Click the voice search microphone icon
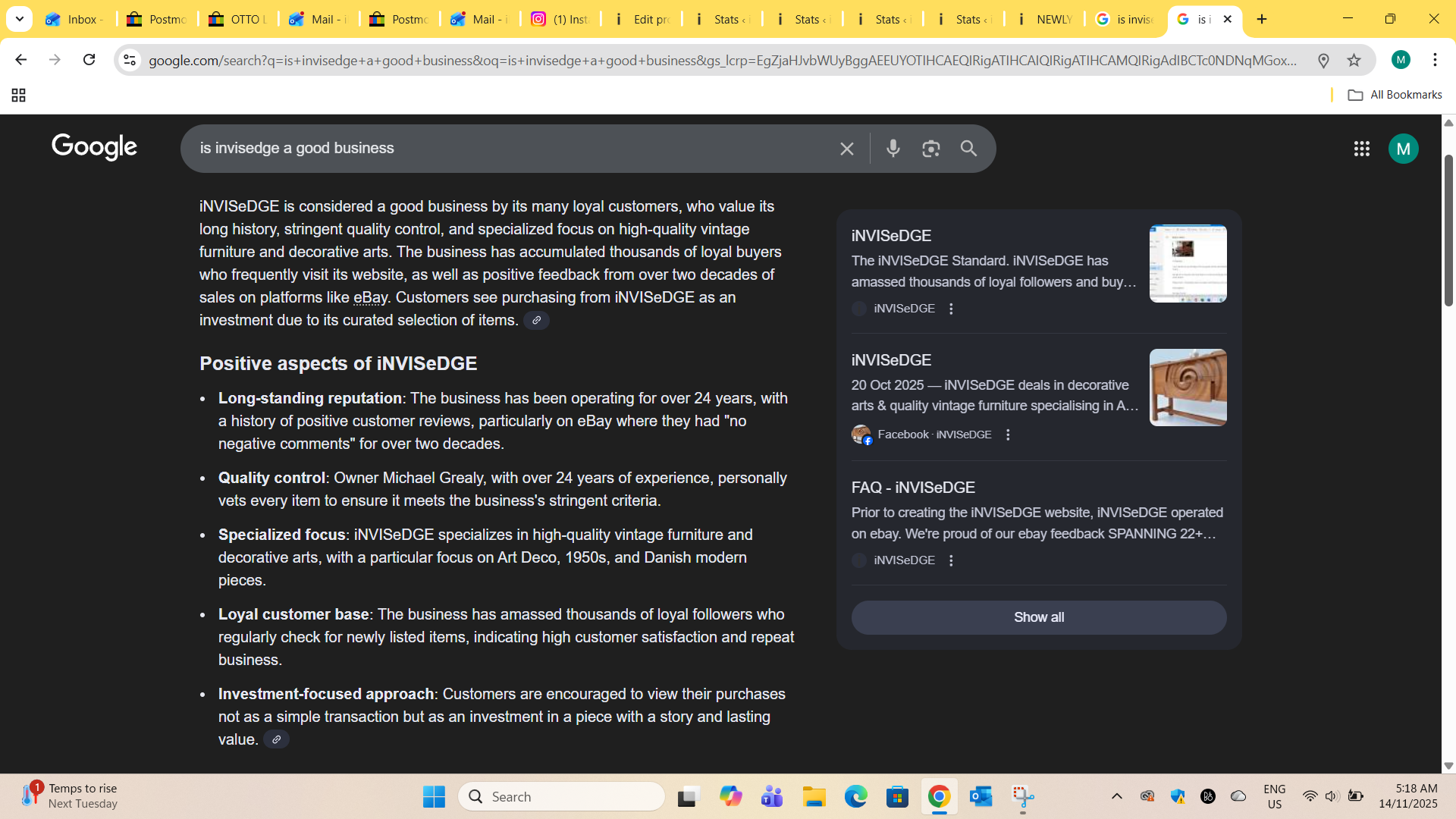This screenshot has height=819, width=1456. [x=893, y=149]
